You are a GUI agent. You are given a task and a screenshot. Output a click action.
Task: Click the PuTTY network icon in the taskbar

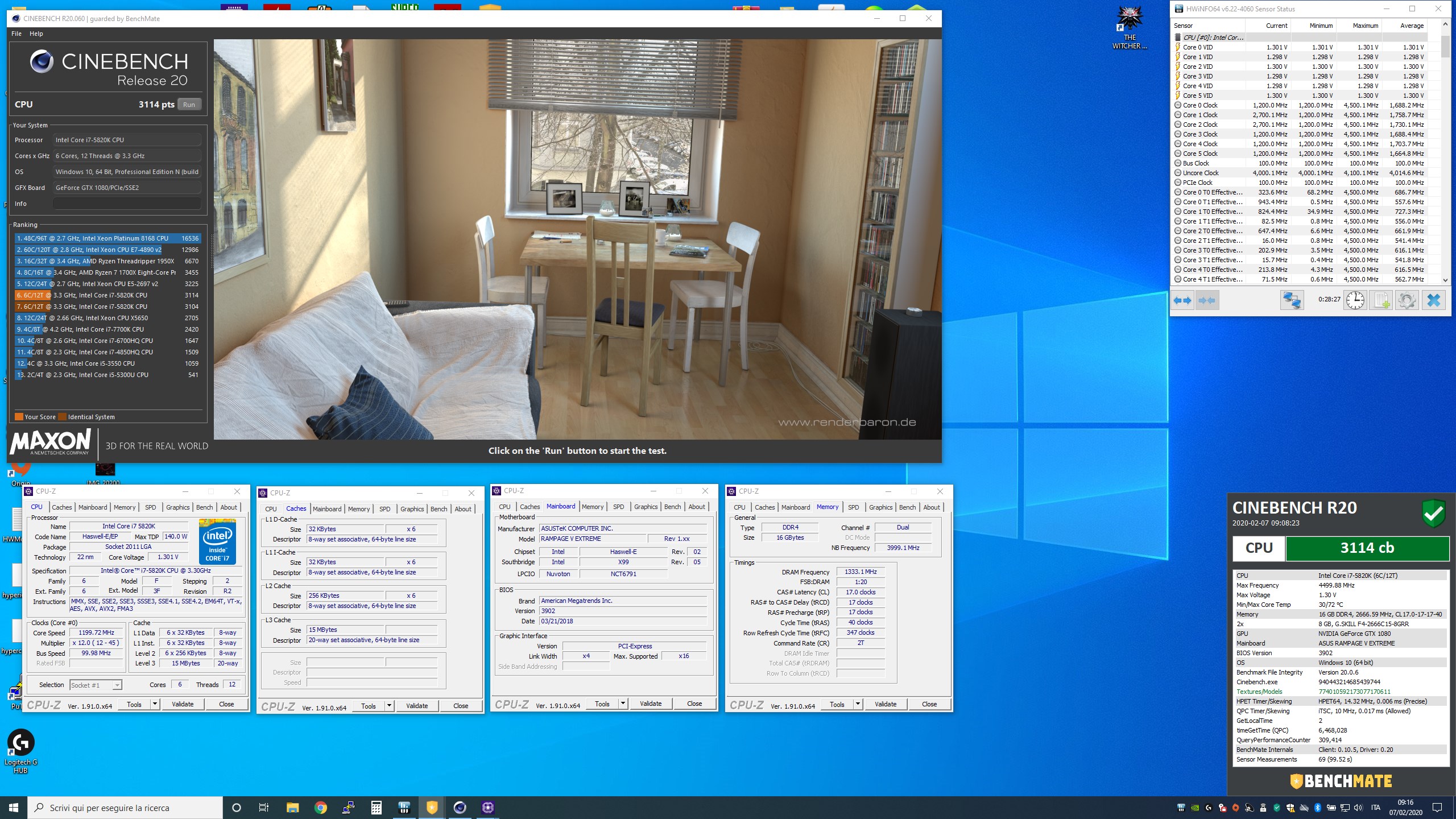tap(348, 808)
